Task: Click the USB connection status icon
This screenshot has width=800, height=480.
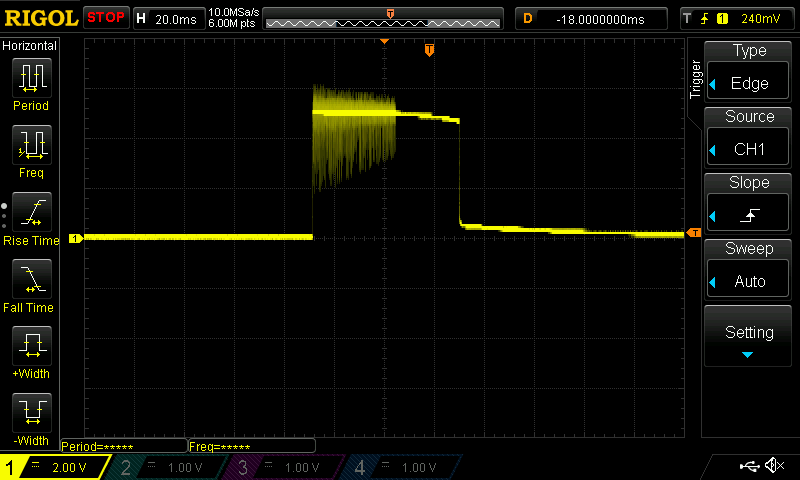Action: tap(749, 465)
